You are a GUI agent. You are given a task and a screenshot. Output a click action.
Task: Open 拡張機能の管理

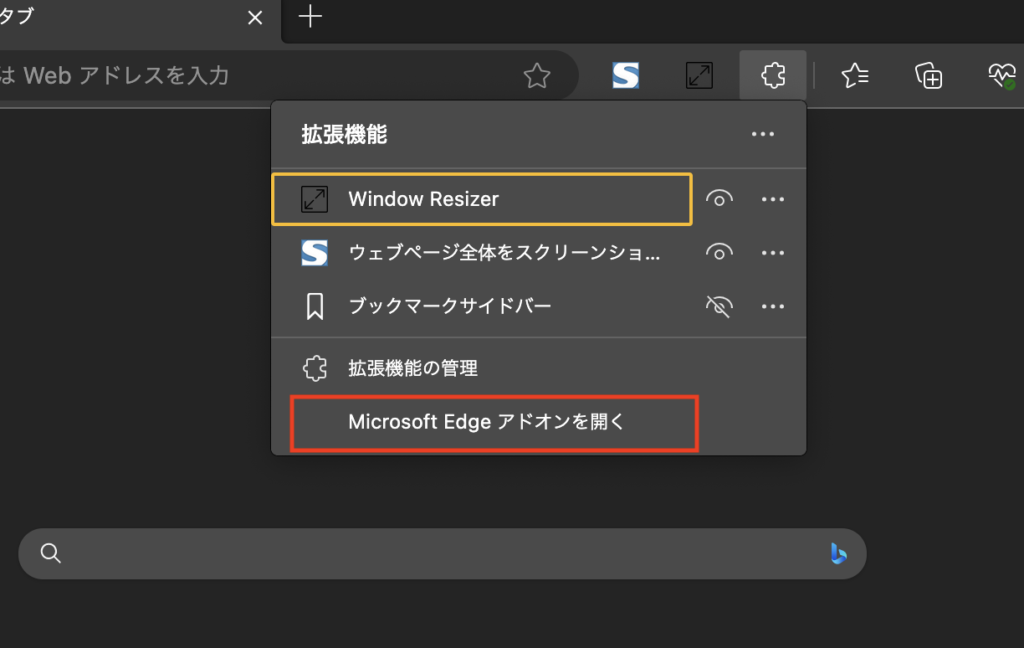pyautogui.click(x=412, y=368)
